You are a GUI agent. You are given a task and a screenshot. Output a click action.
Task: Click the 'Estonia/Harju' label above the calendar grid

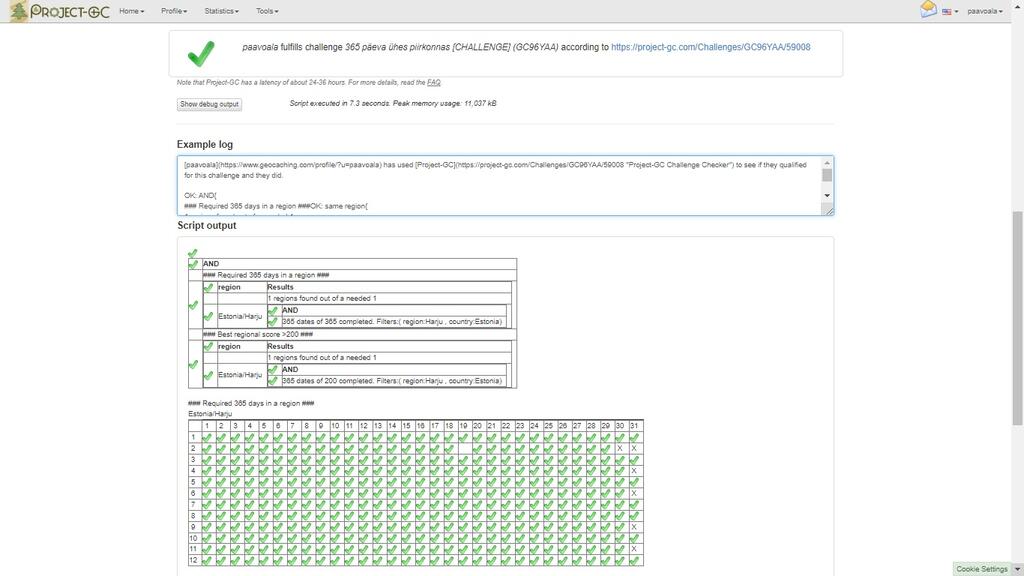pos(210,414)
